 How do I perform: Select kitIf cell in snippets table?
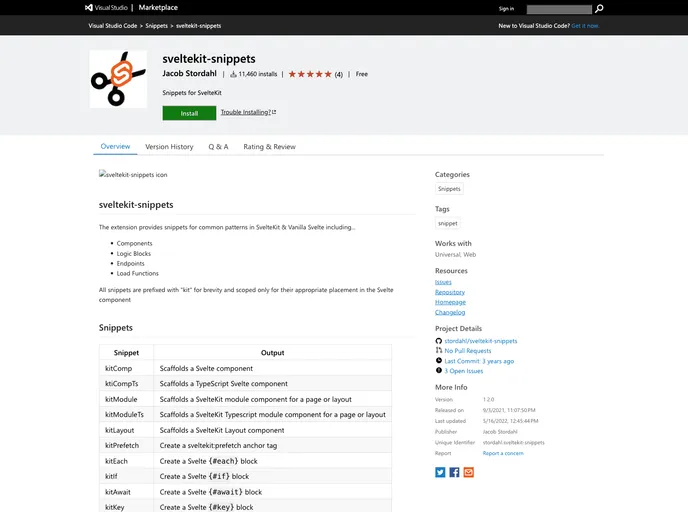[x=126, y=476]
